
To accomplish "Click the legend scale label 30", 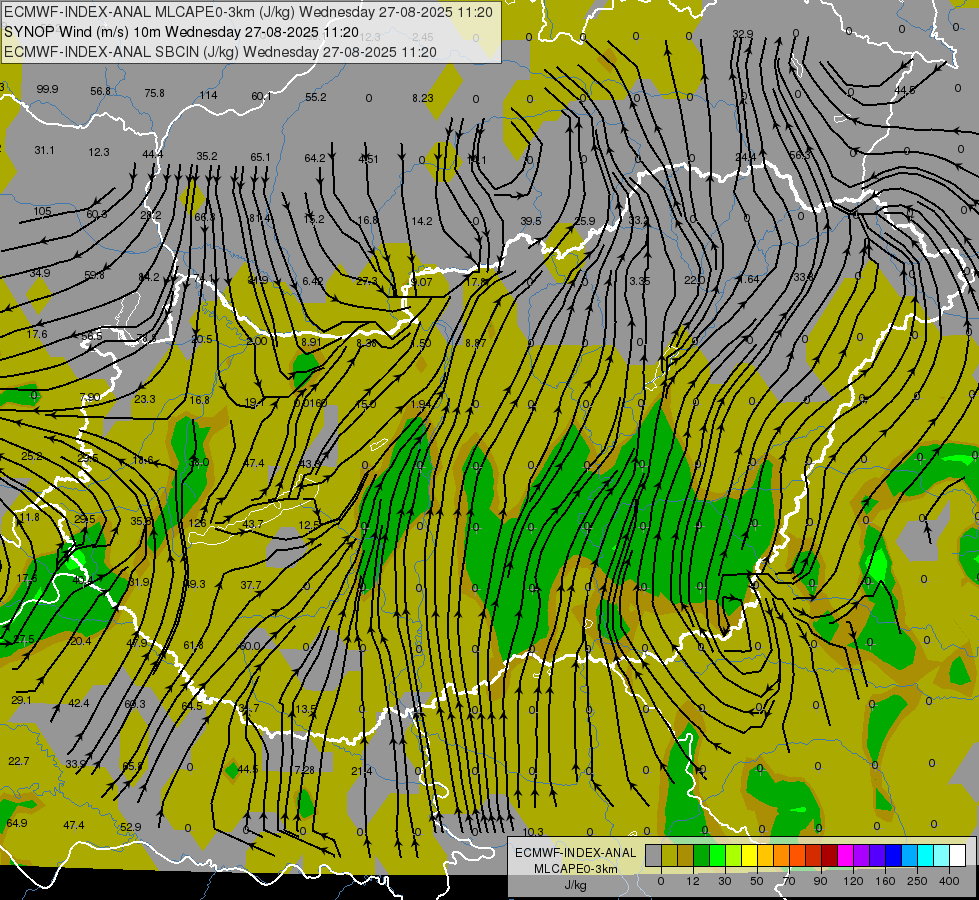I will [725, 881].
